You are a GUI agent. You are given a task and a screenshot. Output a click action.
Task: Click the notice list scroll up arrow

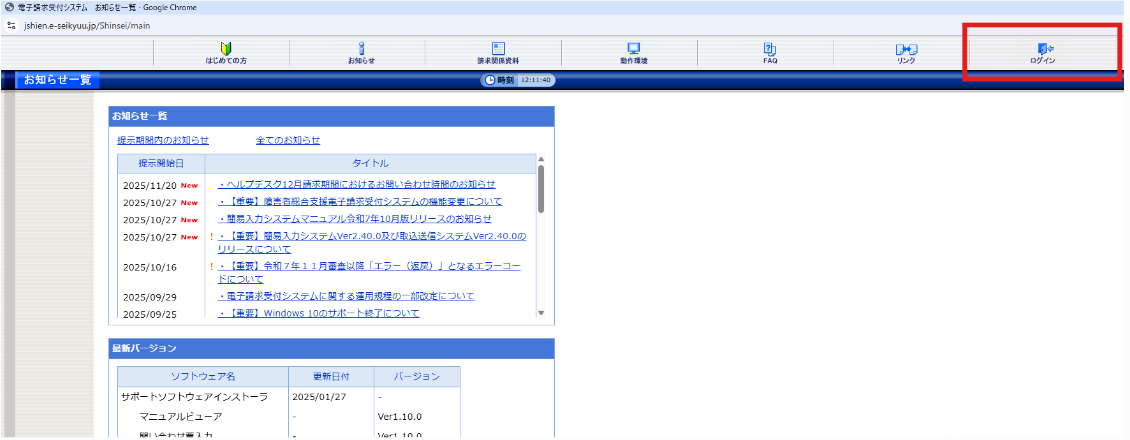tap(541, 159)
